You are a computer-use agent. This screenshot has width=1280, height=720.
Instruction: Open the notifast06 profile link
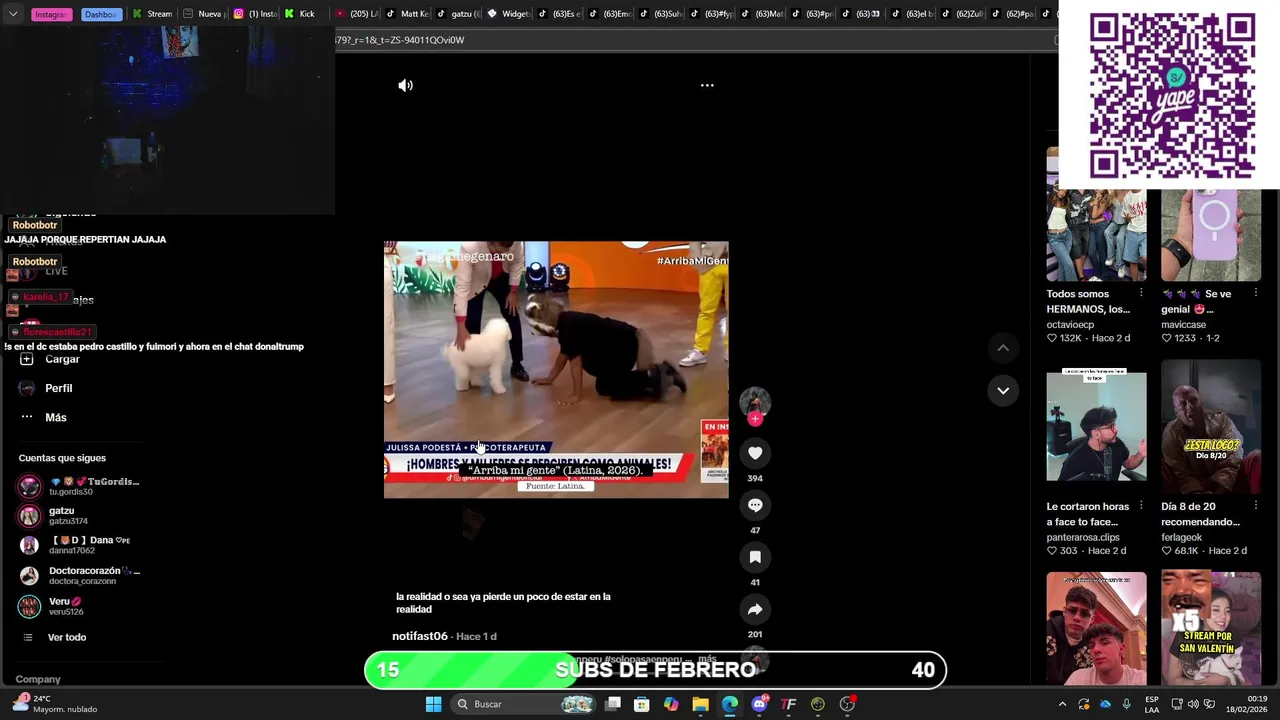(x=420, y=636)
